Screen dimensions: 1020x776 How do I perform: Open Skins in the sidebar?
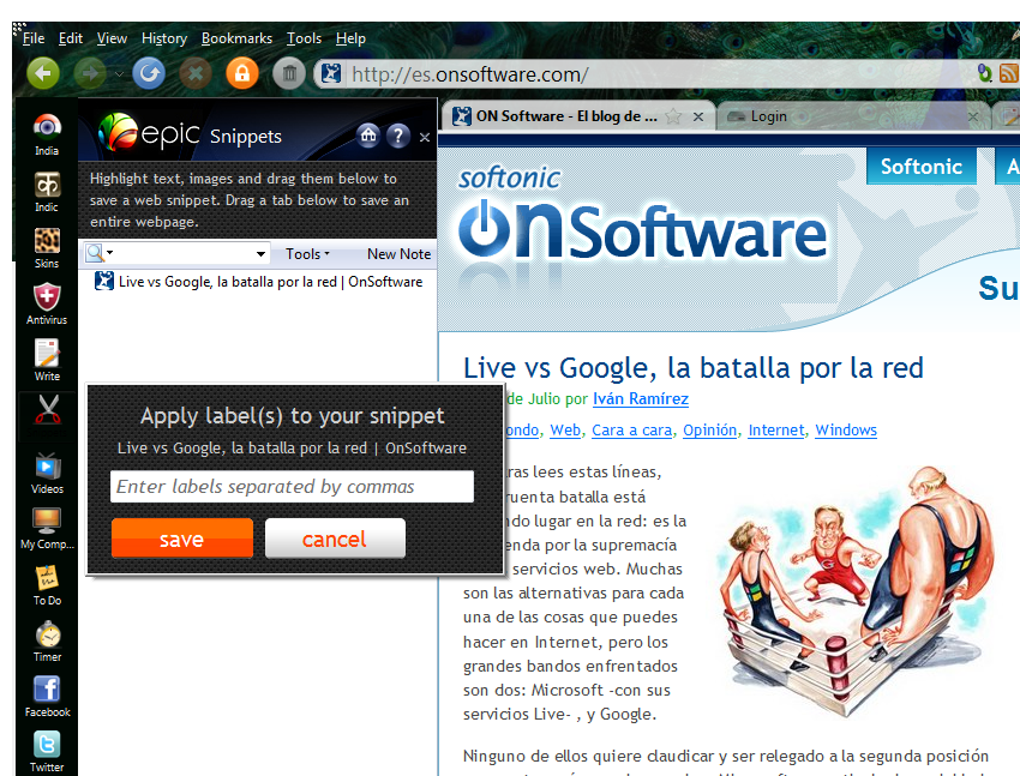coord(46,248)
